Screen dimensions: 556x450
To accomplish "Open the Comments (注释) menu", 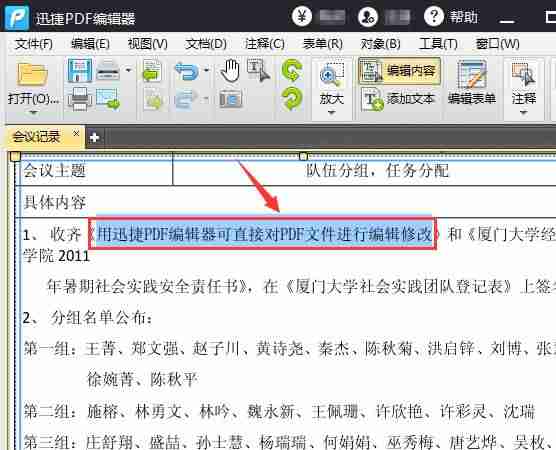I will point(265,44).
